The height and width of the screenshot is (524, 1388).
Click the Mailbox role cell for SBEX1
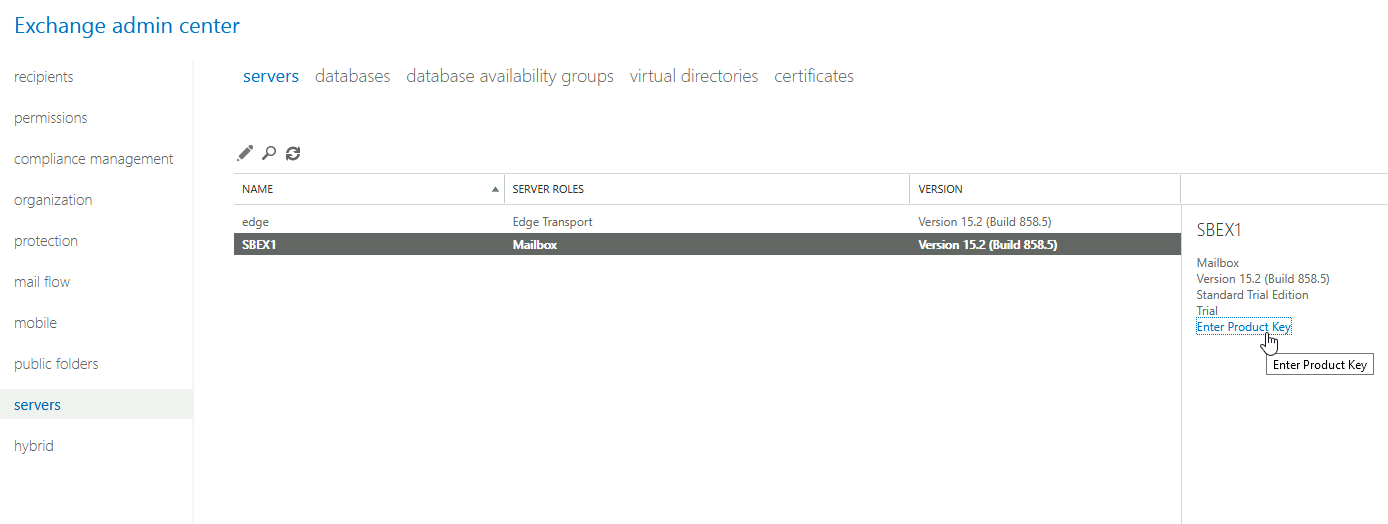pyautogui.click(x=535, y=244)
